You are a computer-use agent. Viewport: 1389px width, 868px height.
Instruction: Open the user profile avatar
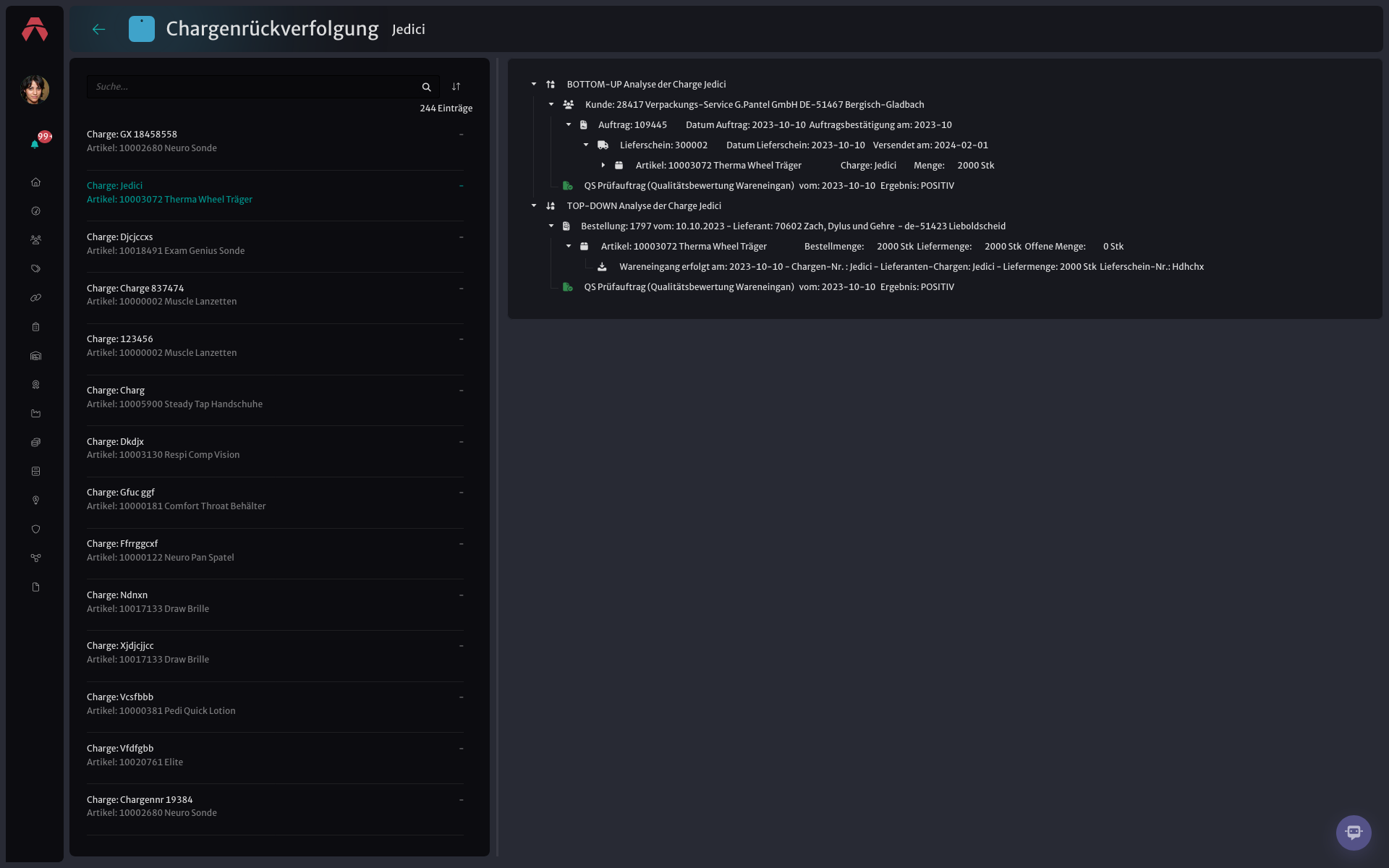point(35,90)
